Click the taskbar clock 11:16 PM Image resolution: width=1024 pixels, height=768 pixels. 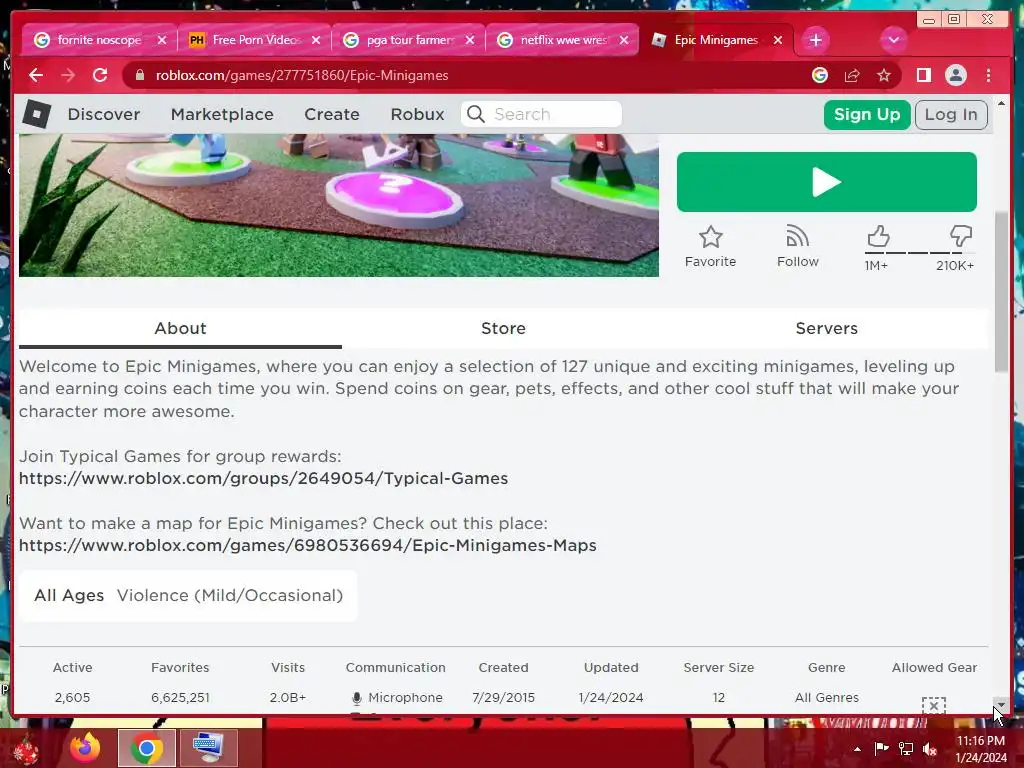click(980, 741)
